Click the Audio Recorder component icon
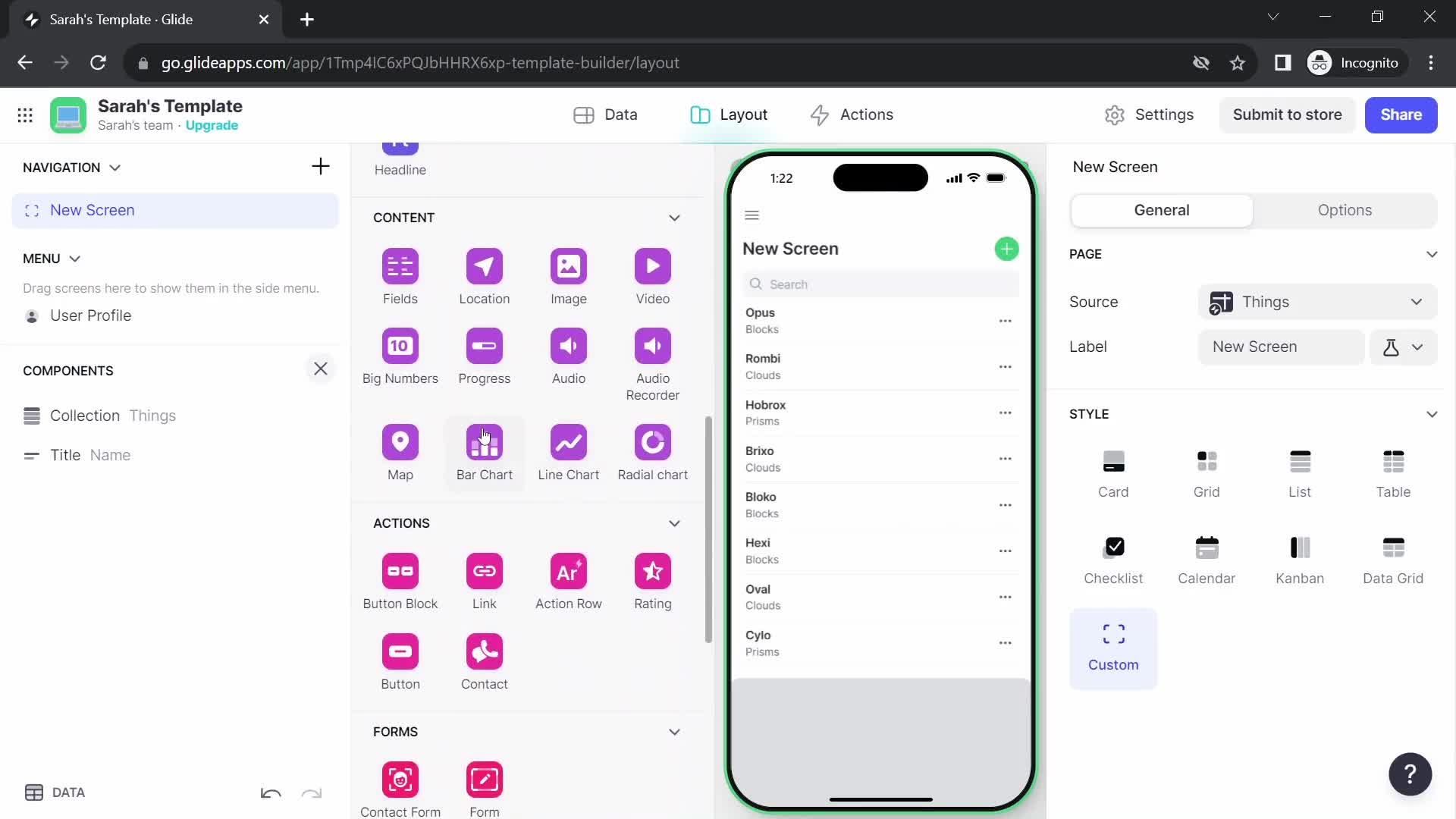The width and height of the screenshot is (1456, 819). pyautogui.click(x=653, y=346)
